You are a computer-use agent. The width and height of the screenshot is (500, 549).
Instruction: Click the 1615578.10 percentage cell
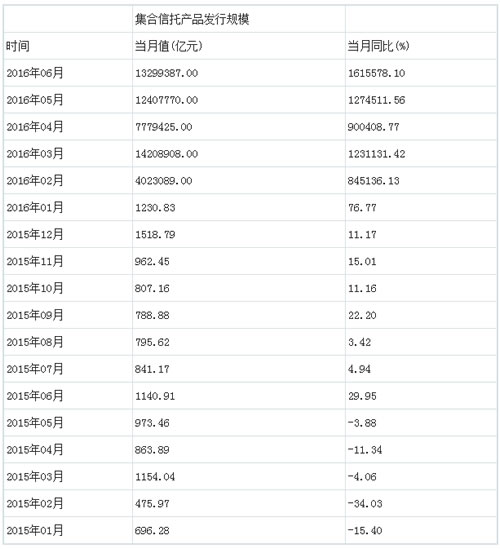click(376, 73)
